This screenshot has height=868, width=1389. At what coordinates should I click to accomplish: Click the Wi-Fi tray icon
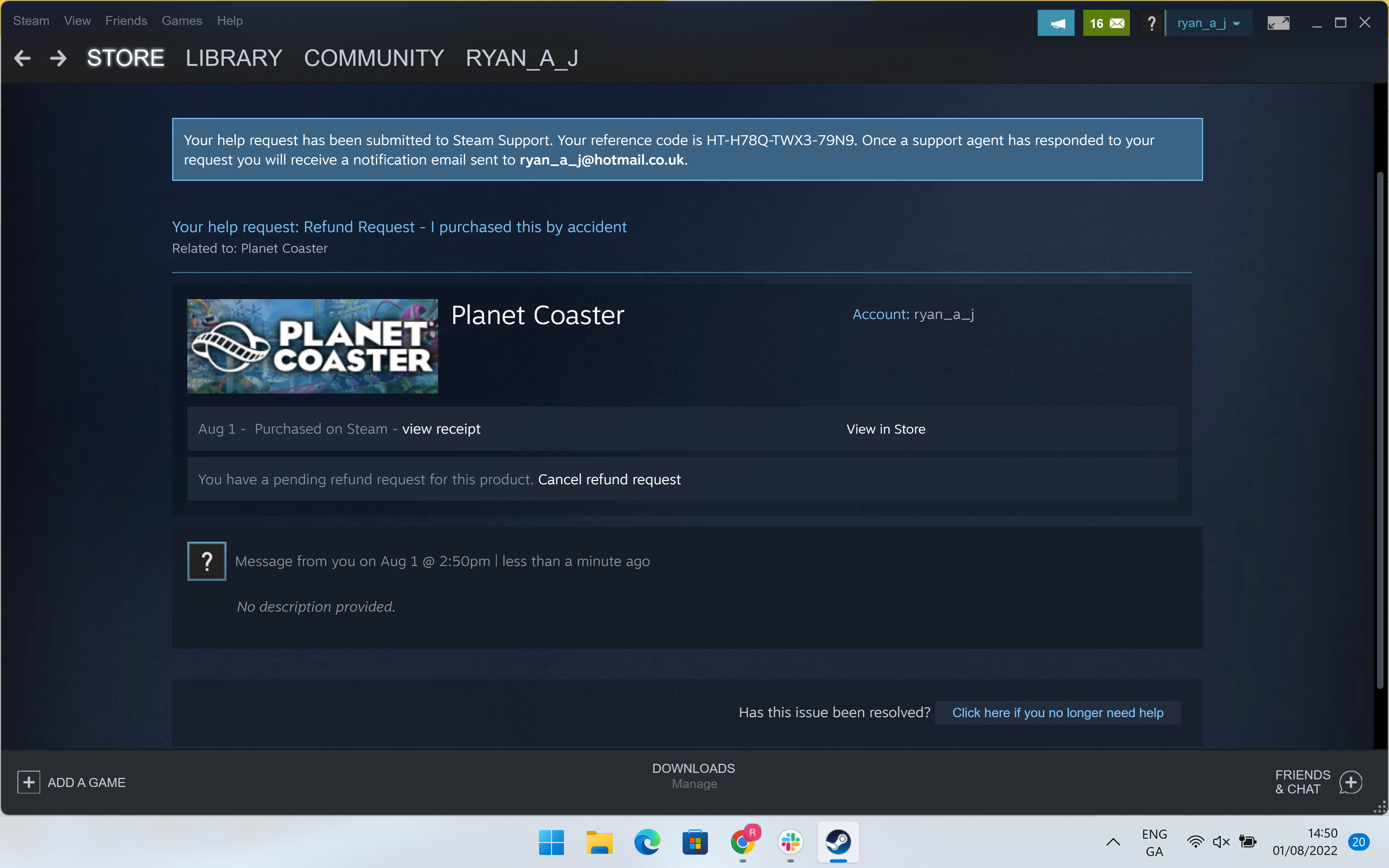[1195, 842]
